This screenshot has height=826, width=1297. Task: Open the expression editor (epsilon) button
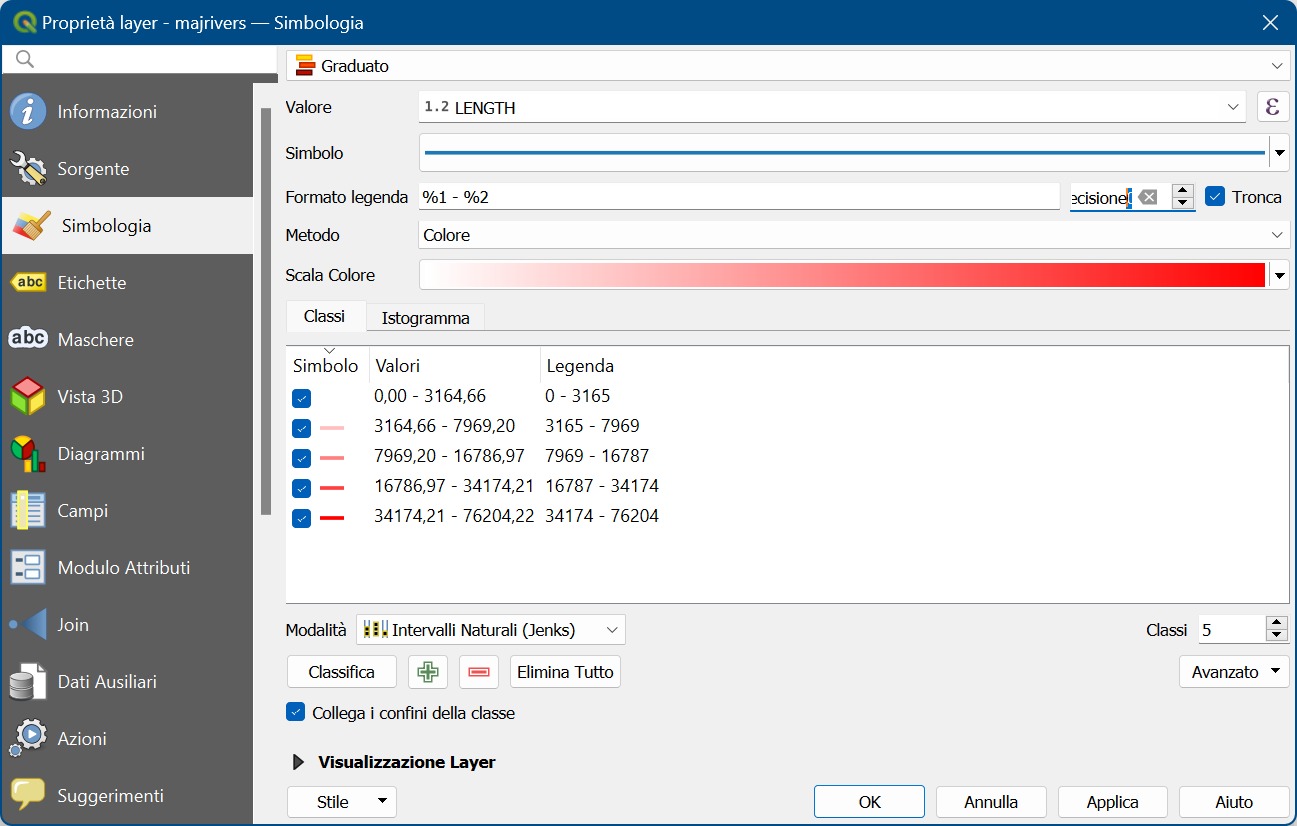1273,108
